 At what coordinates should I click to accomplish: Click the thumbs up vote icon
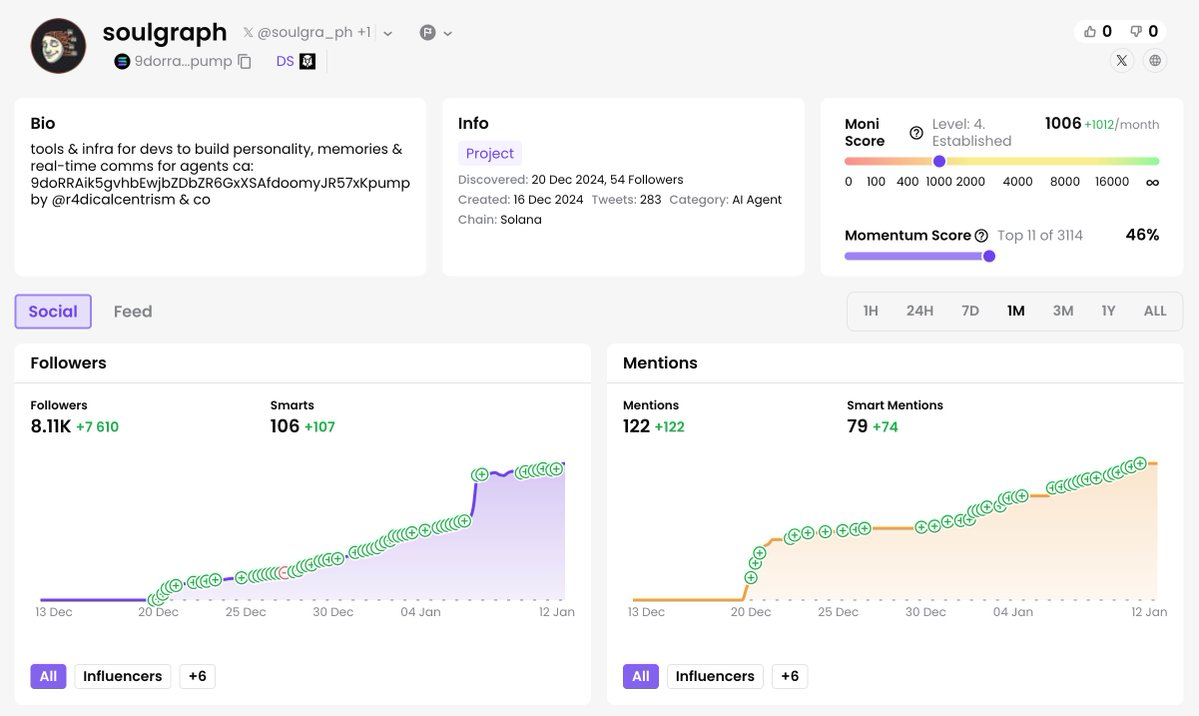1089,32
